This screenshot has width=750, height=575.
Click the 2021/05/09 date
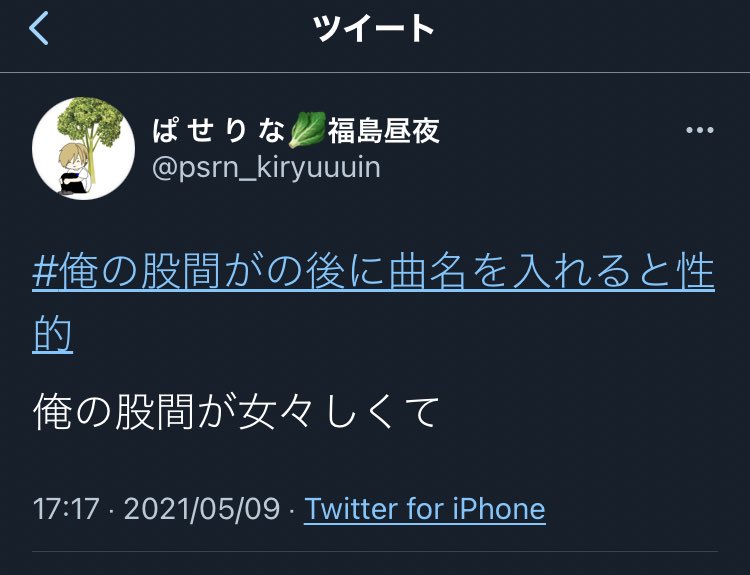point(202,509)
